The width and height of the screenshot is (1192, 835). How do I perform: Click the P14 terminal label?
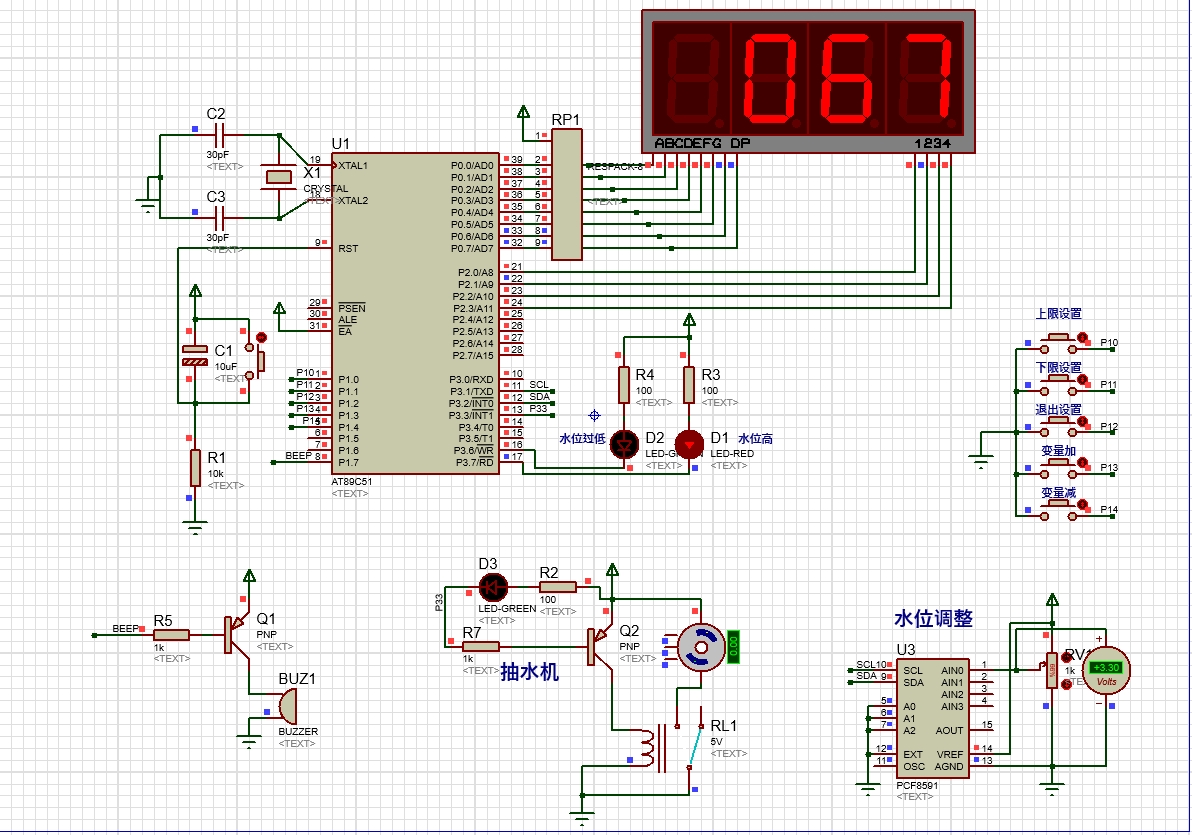pyautogui.click(x=1109, y=510)
